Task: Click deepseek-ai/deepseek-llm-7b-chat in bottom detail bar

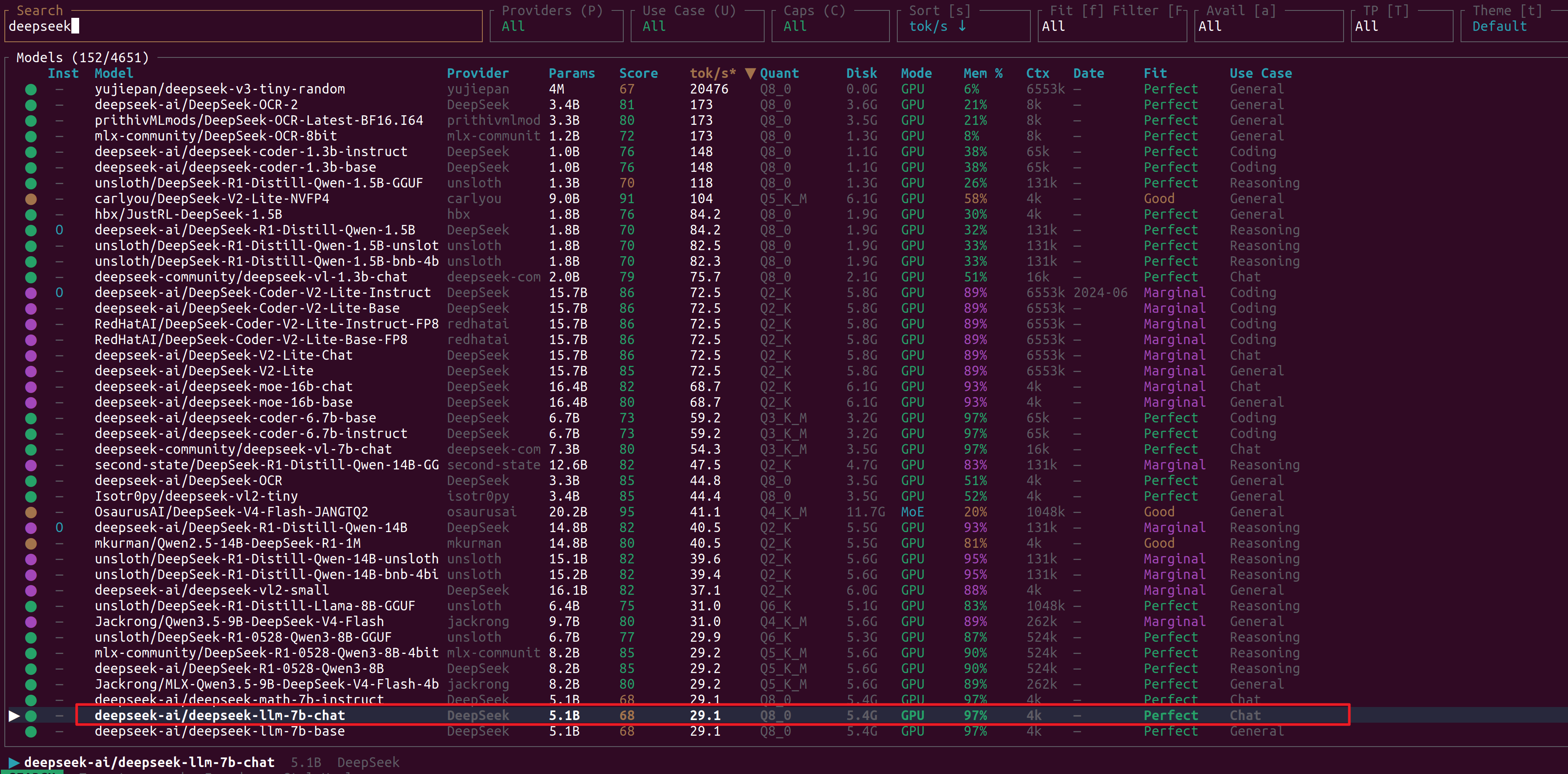Action: coord(149,762)
